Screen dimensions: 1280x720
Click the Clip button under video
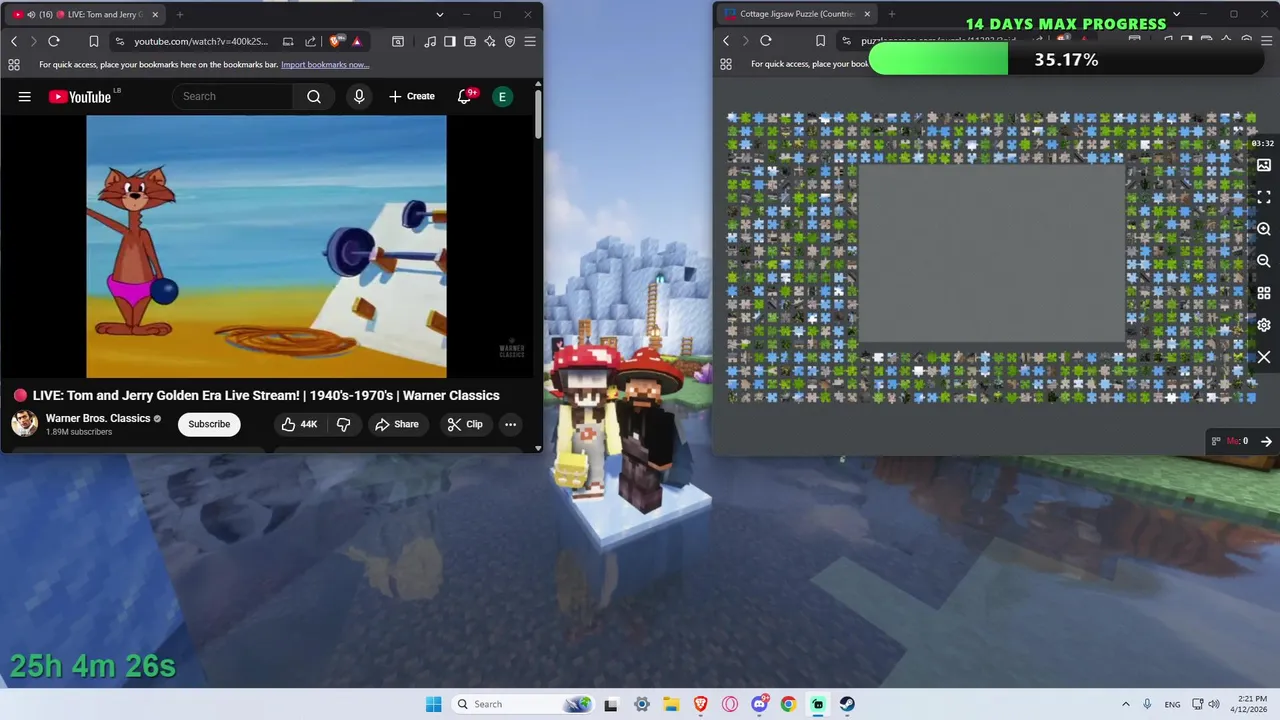(x=465, y=424)
